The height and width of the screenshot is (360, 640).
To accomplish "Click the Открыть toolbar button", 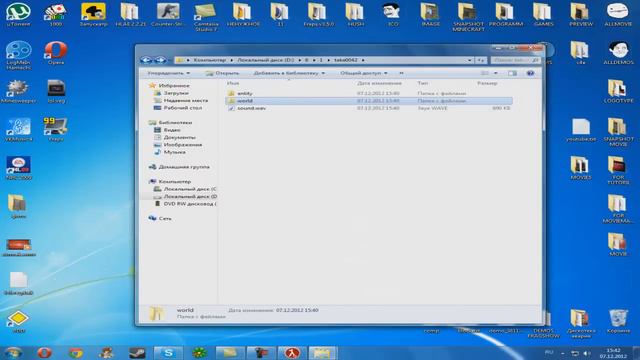I will point(222,73).
